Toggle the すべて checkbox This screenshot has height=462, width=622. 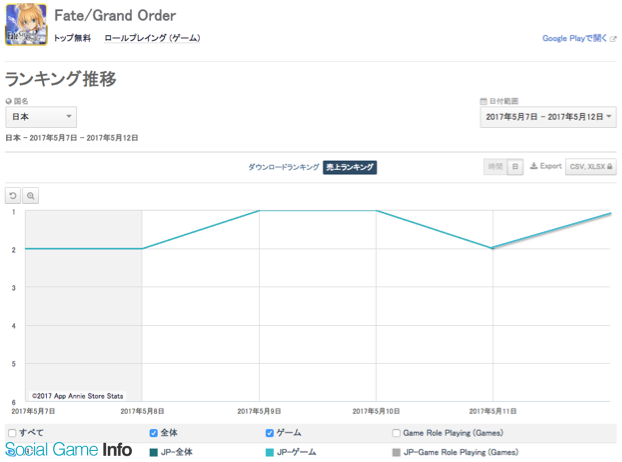click(x=12, y=433)
